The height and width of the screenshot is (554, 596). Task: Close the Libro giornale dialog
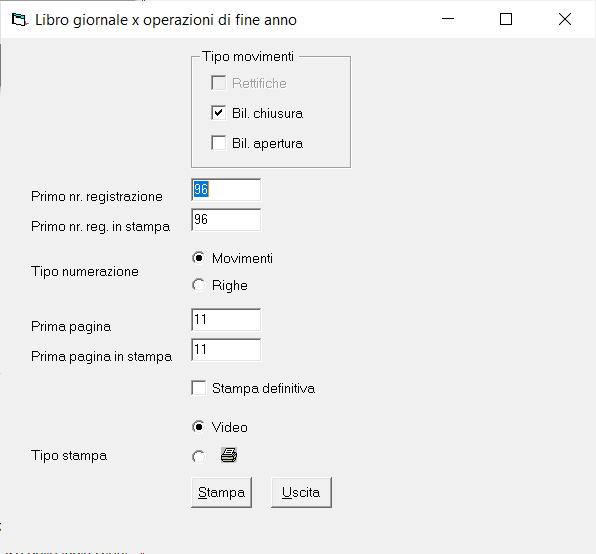tap(565, 19)
